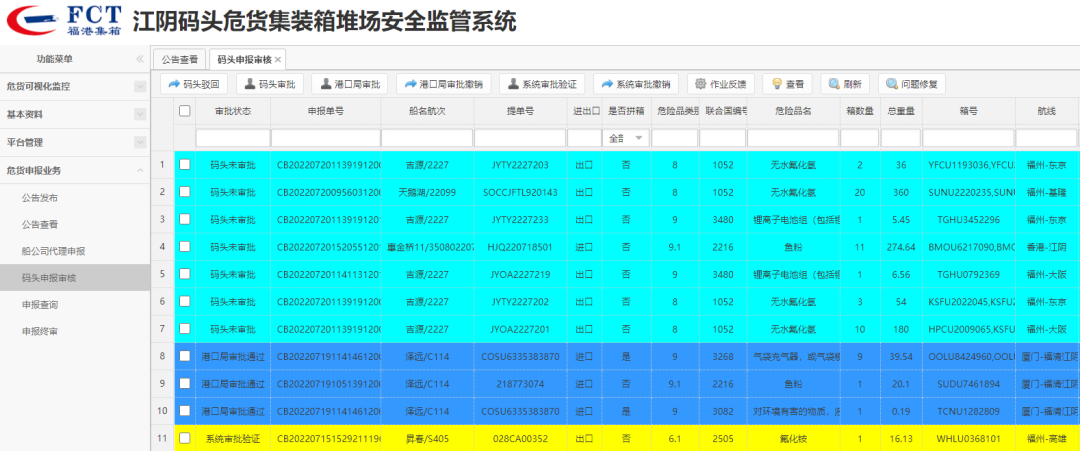
Task: Expand the 危货可视化监控 menu section
Action: (74, 87)
